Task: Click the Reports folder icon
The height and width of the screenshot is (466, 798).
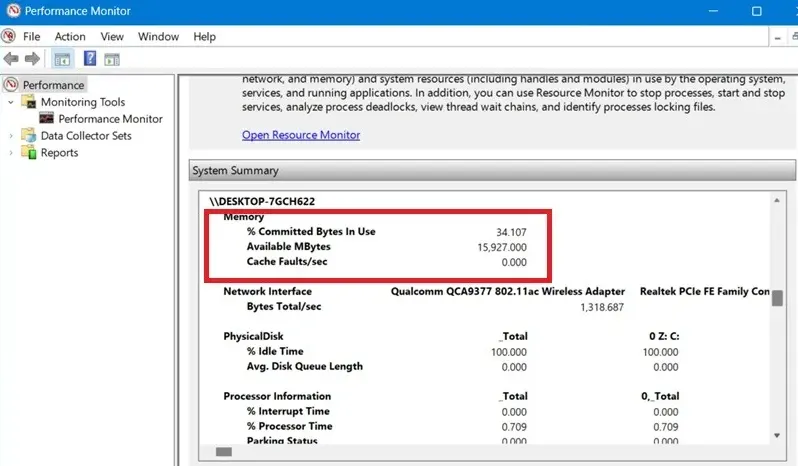Action: click(x=29, y=153)
